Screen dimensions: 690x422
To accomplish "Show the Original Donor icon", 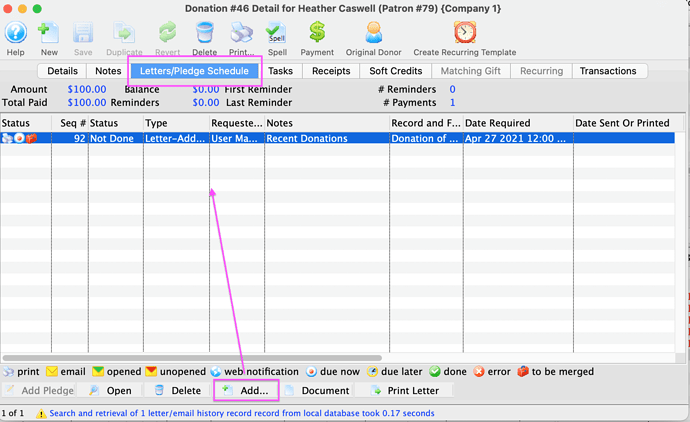I will 374,33.
